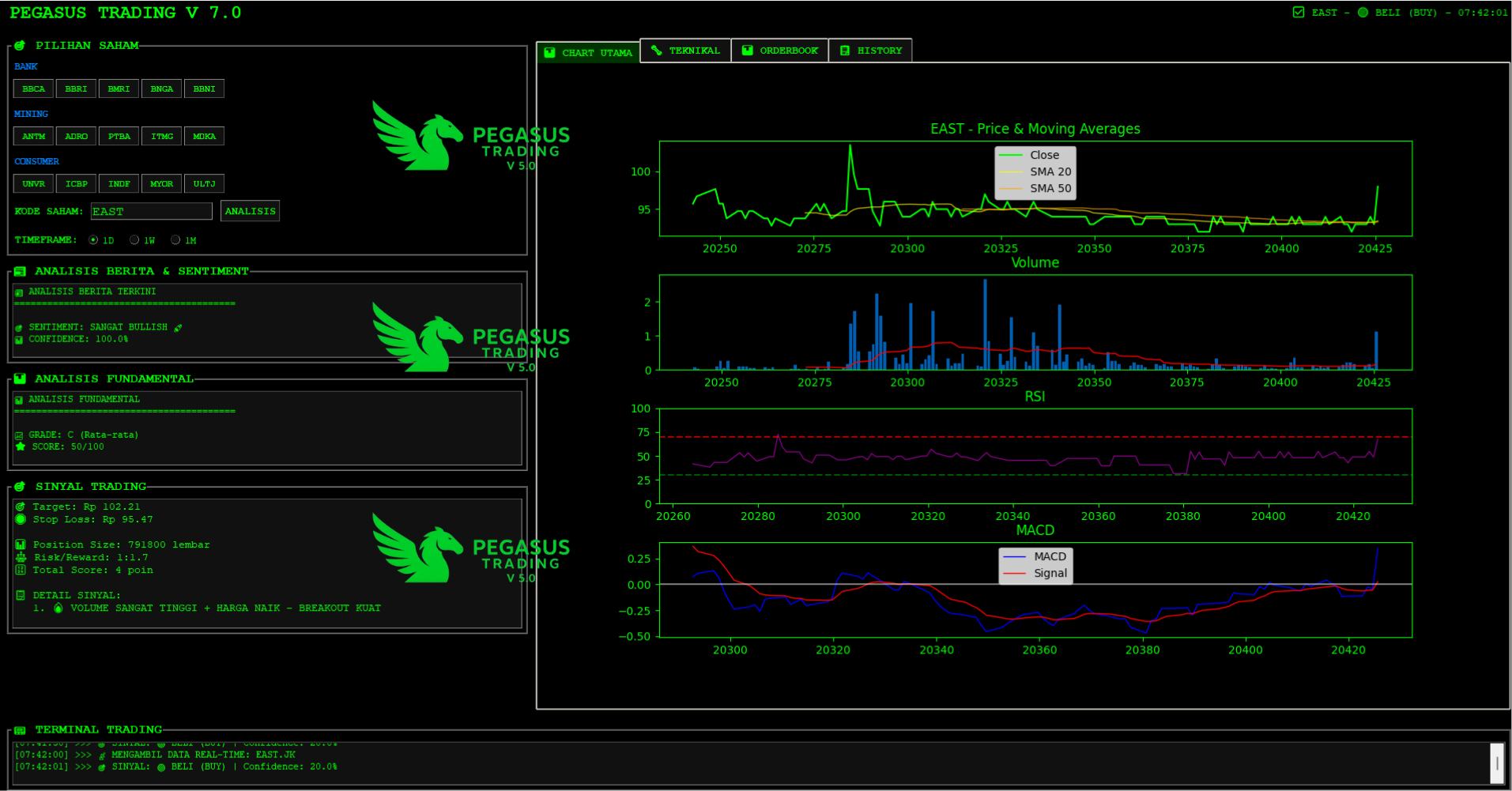Click the Analisis Berita & Sentiment panel icon

(x=20, y=271)
